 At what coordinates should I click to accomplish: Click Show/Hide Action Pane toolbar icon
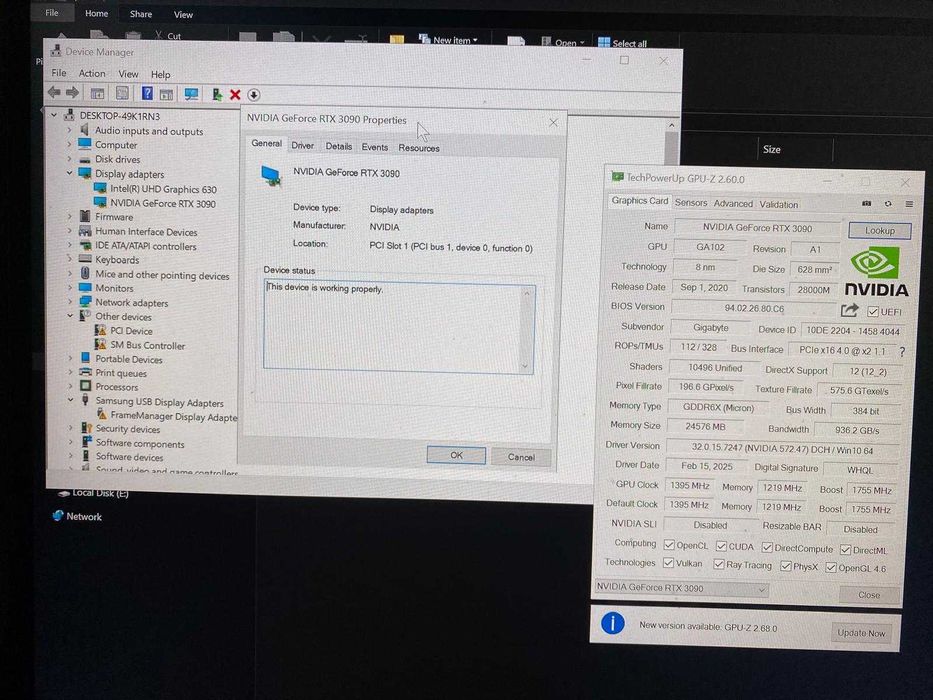[x=167, y=94]
